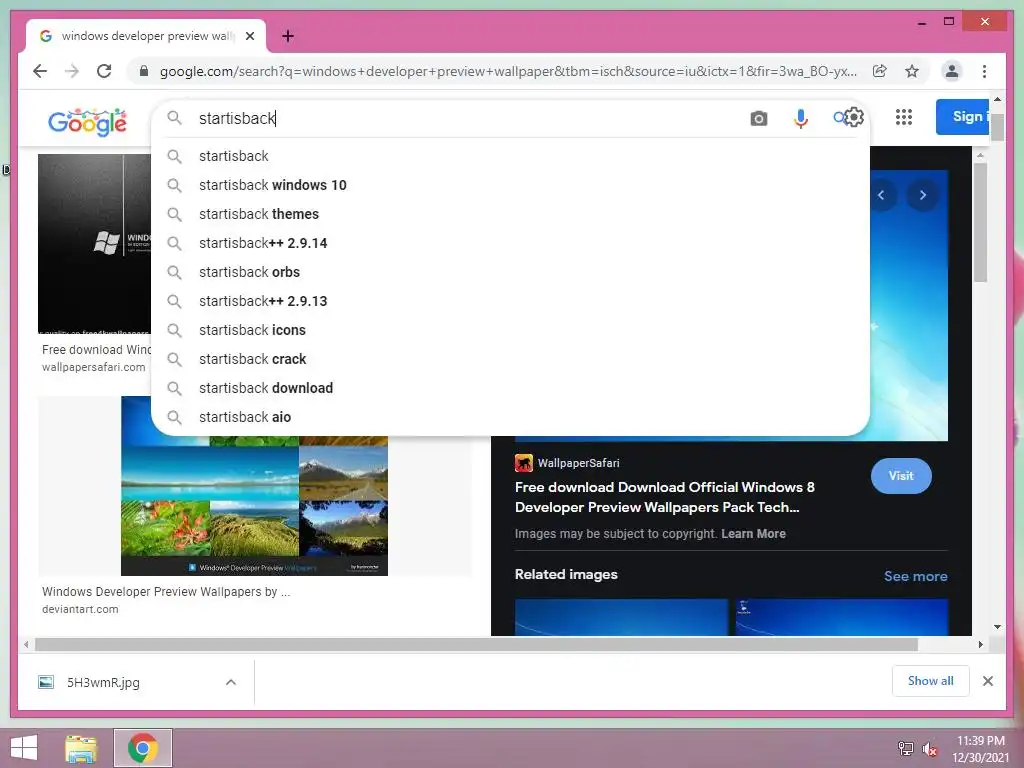1024x768 pixels.
Task: Bookmark this page with the star
Action: [x=912, y=71]
